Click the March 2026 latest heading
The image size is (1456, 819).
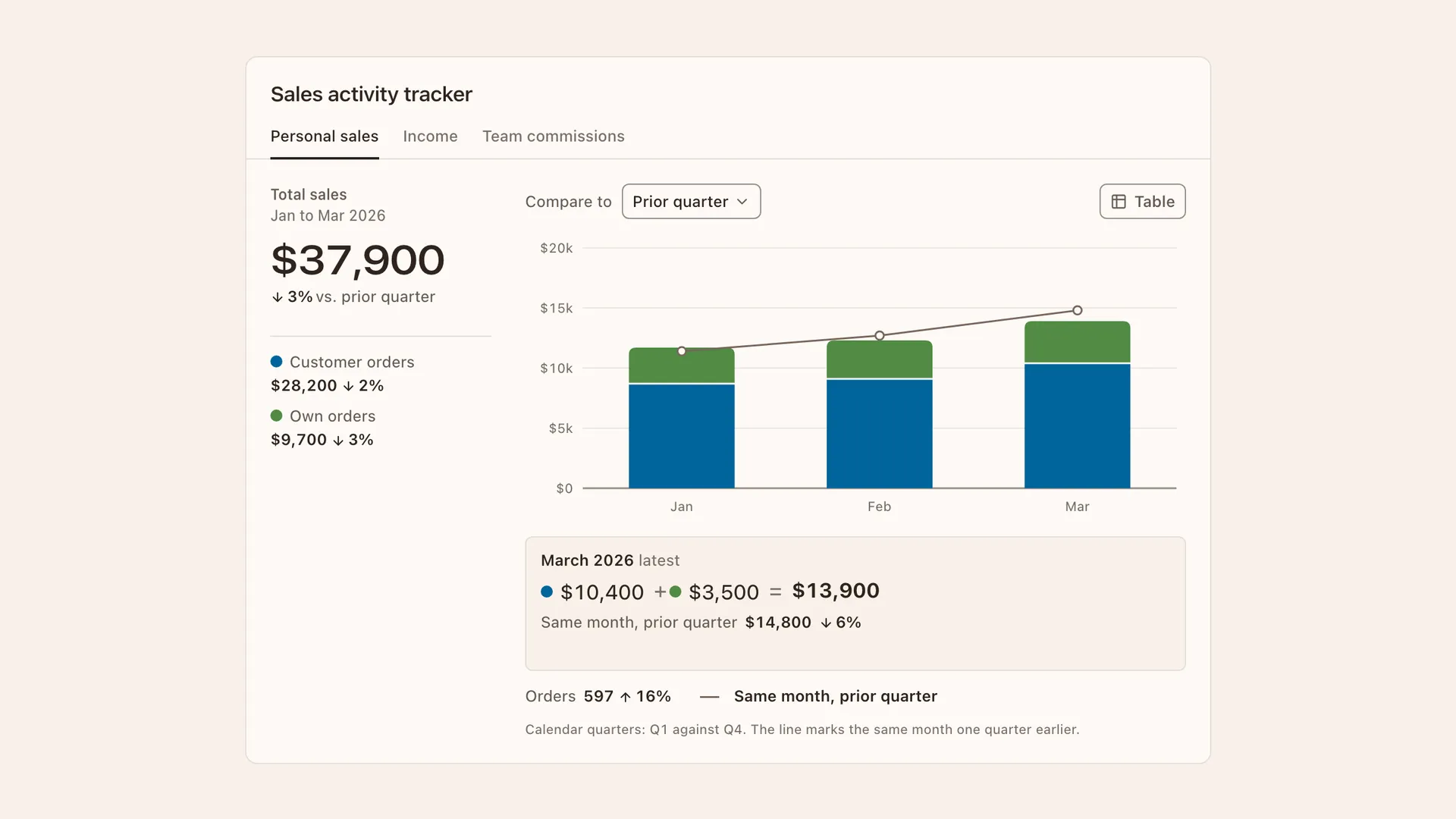pos(610,560)
